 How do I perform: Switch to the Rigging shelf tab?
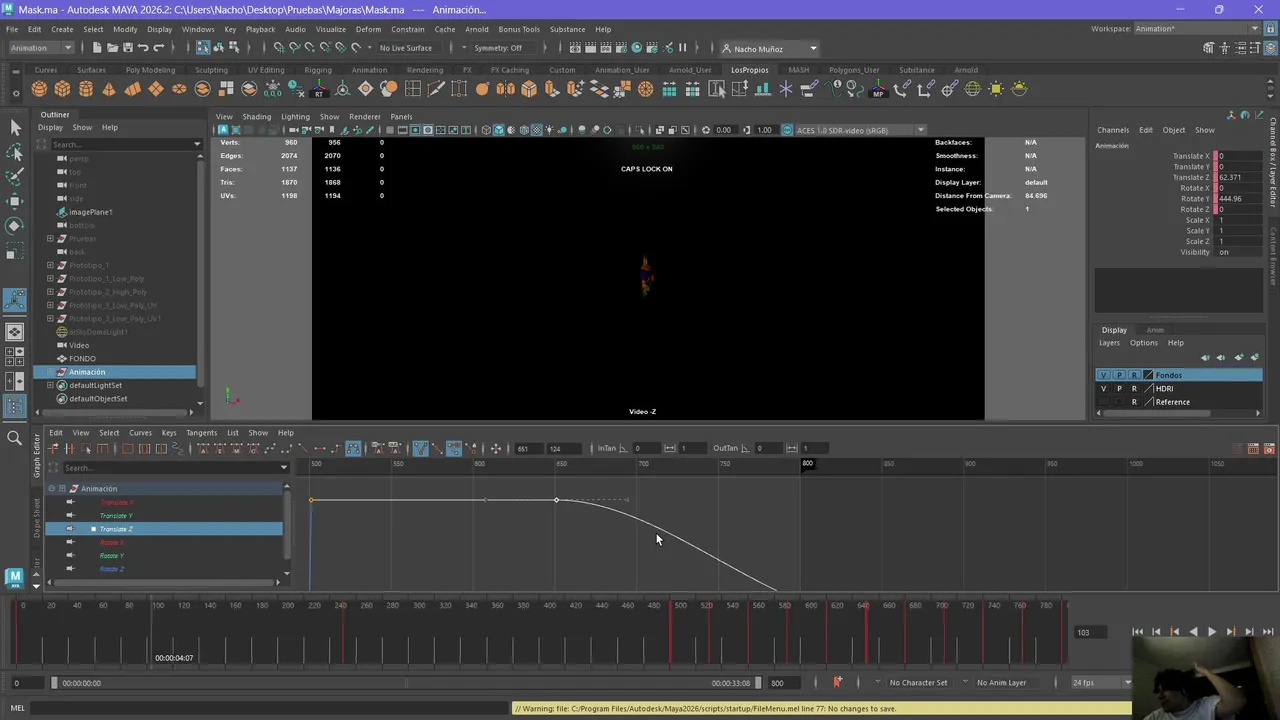tap(318, 70)
